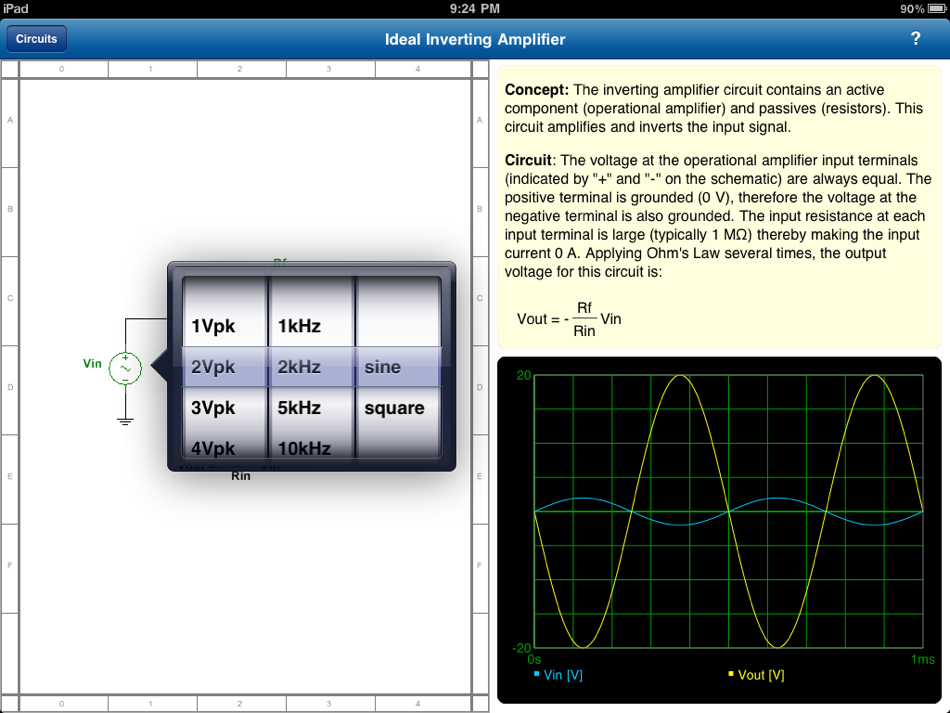Tap the Vout formula in the concept panel
This screenshot has width=950, height=713.
click(x=569, y=319)
